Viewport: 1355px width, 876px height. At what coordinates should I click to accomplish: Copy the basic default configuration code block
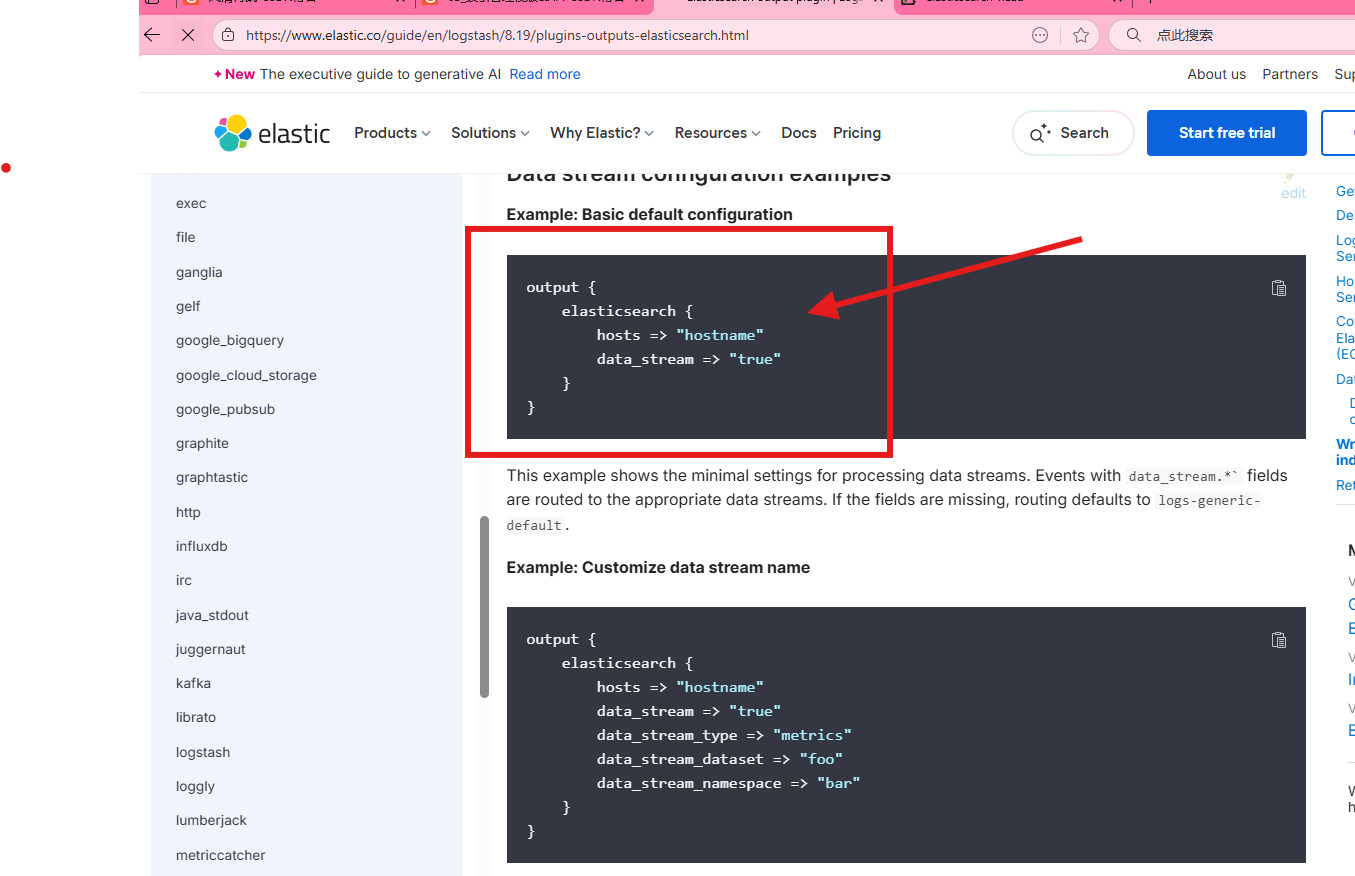pyautogui.click(x=1278, y=288)
